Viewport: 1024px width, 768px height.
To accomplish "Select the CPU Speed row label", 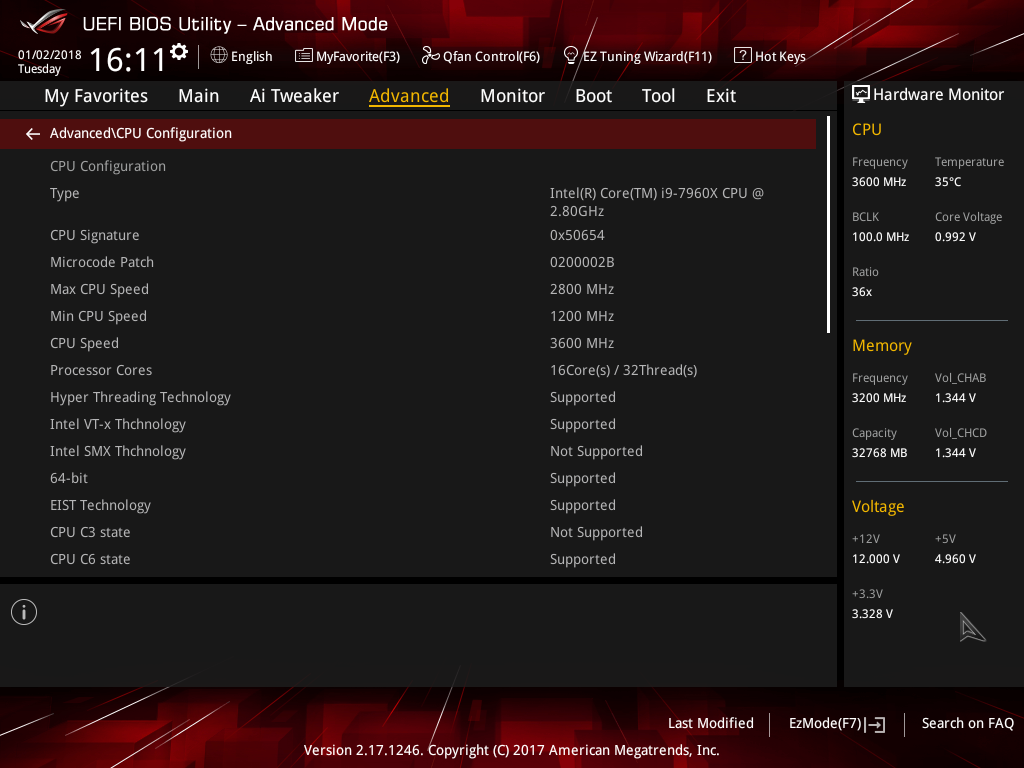I will [84, 344].
